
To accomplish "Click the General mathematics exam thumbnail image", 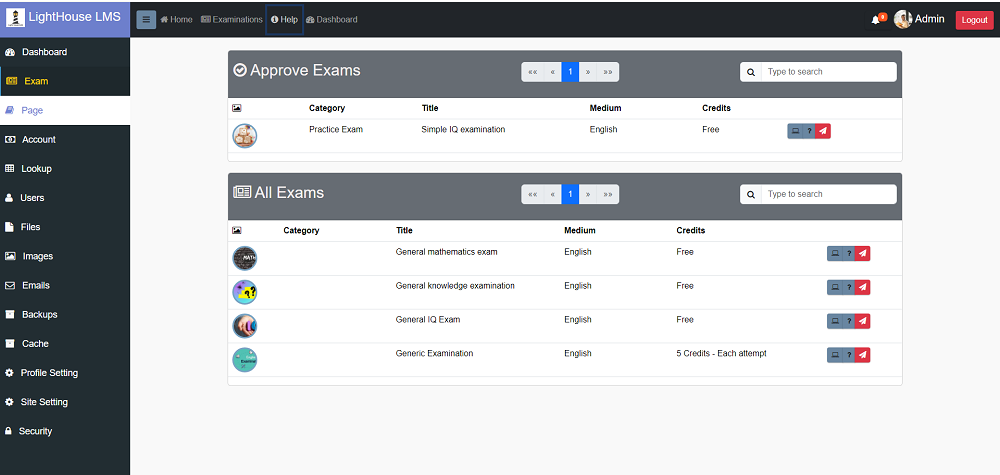I will point(245,258).
